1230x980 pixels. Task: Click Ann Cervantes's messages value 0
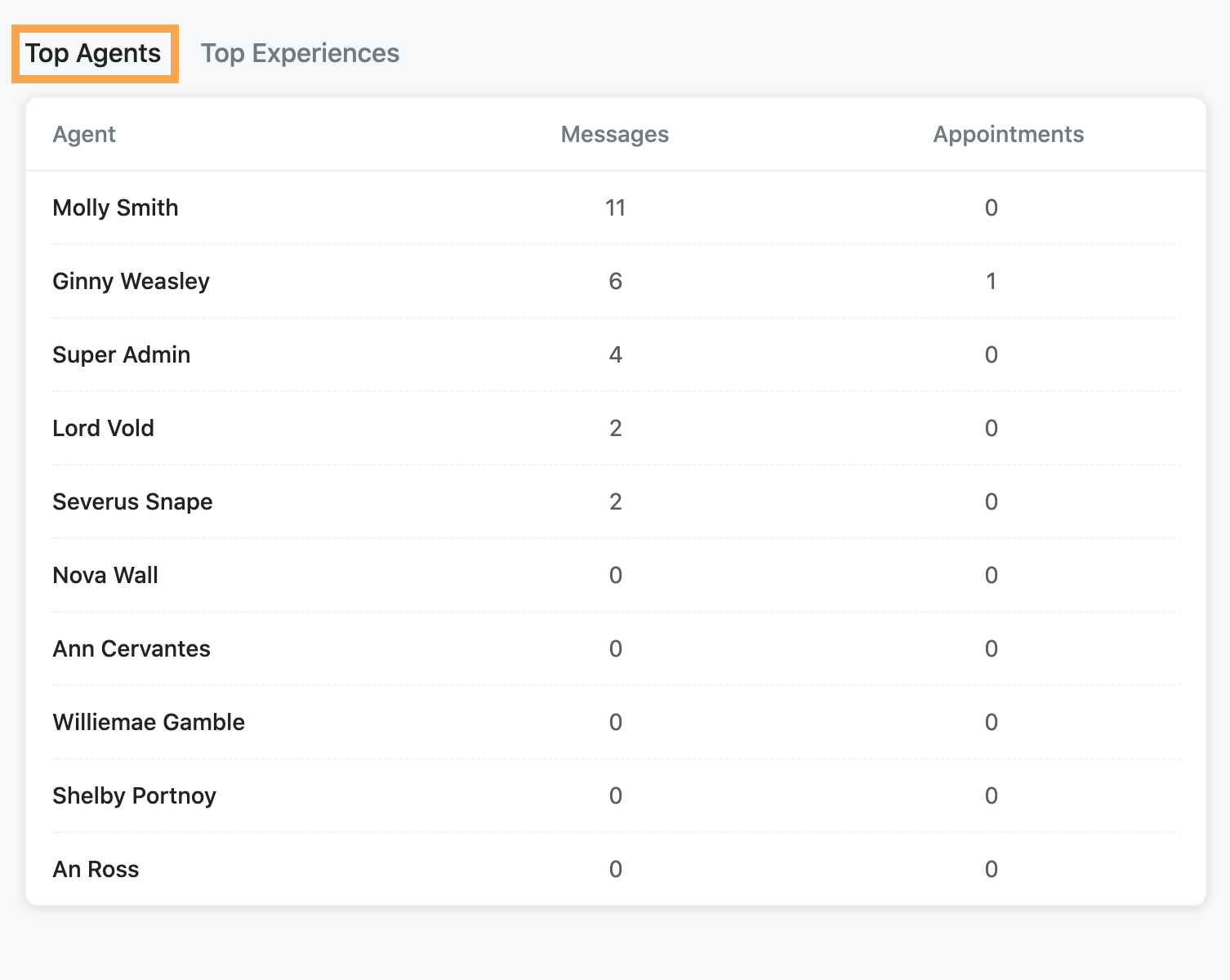coord(616,648)
